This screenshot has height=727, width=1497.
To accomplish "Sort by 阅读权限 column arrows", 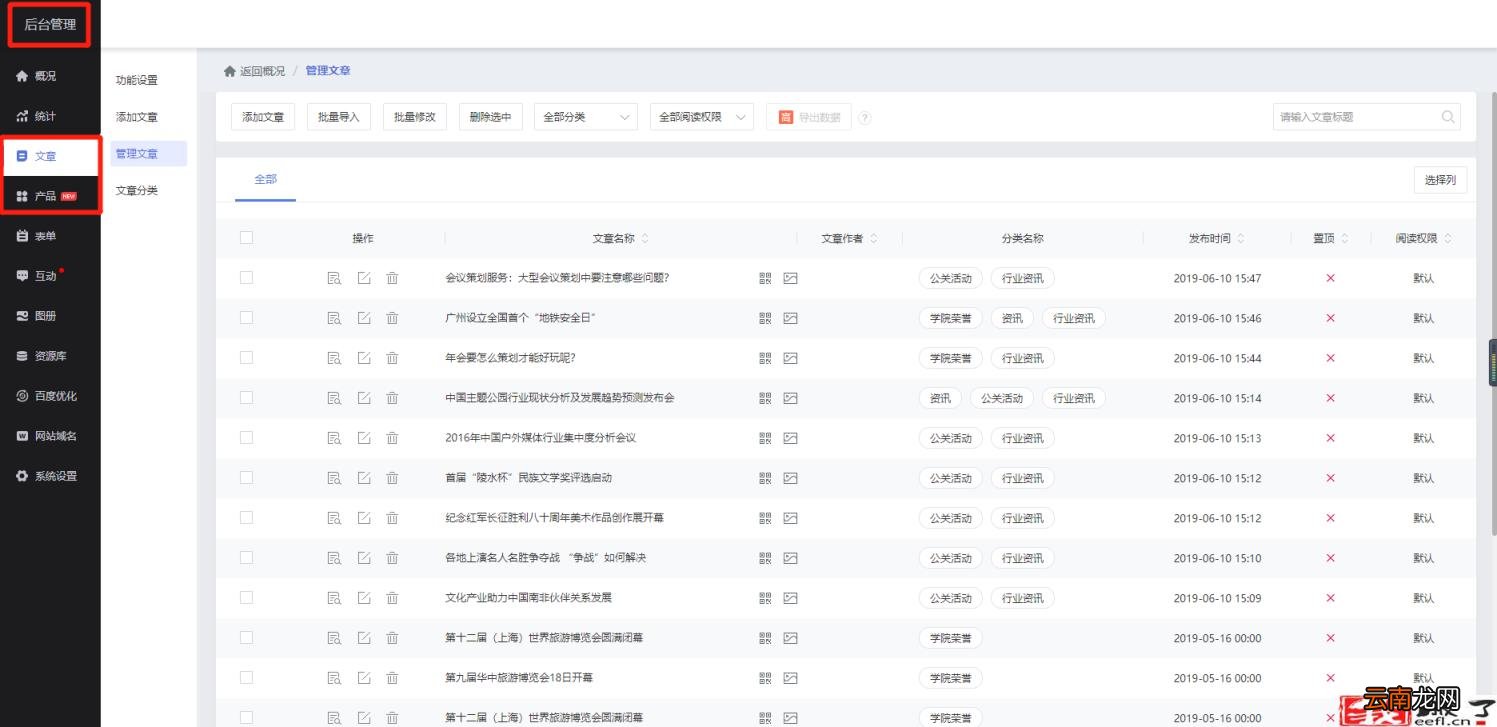I will coord(1448,238).
